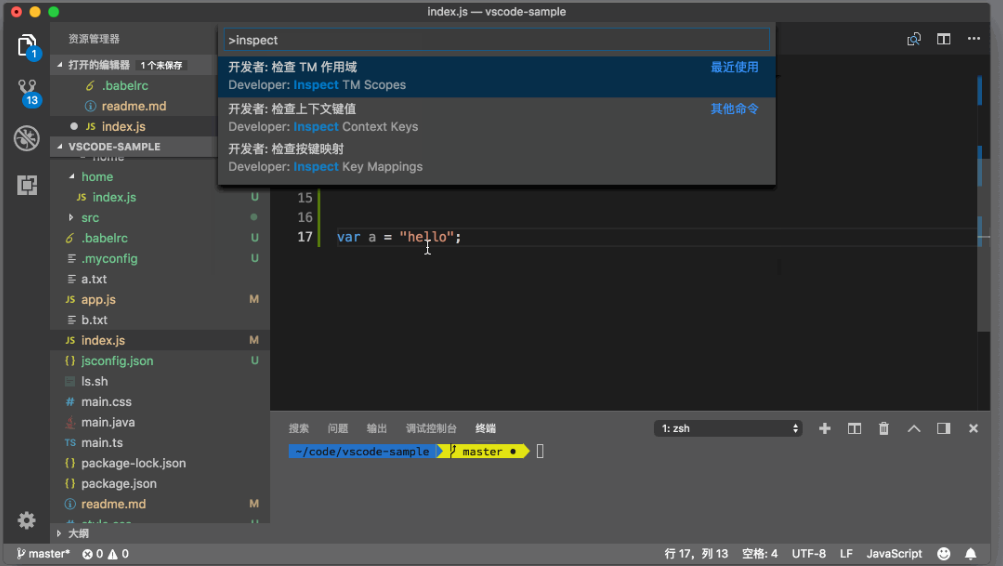Click JavaScript language mode in status bar
The width and height of the screenshot is (1003, 566).
click(893, 553)
